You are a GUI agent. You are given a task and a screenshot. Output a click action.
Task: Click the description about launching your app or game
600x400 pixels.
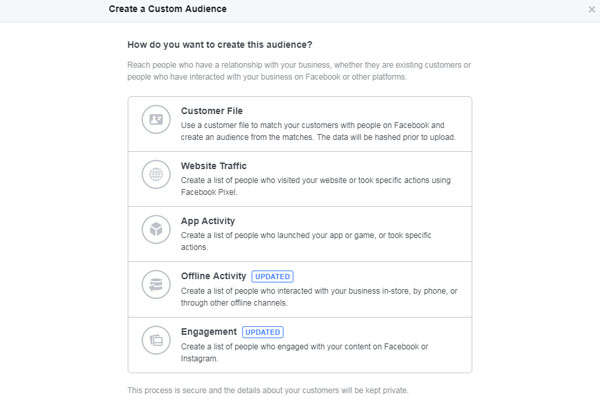(306, 241)
